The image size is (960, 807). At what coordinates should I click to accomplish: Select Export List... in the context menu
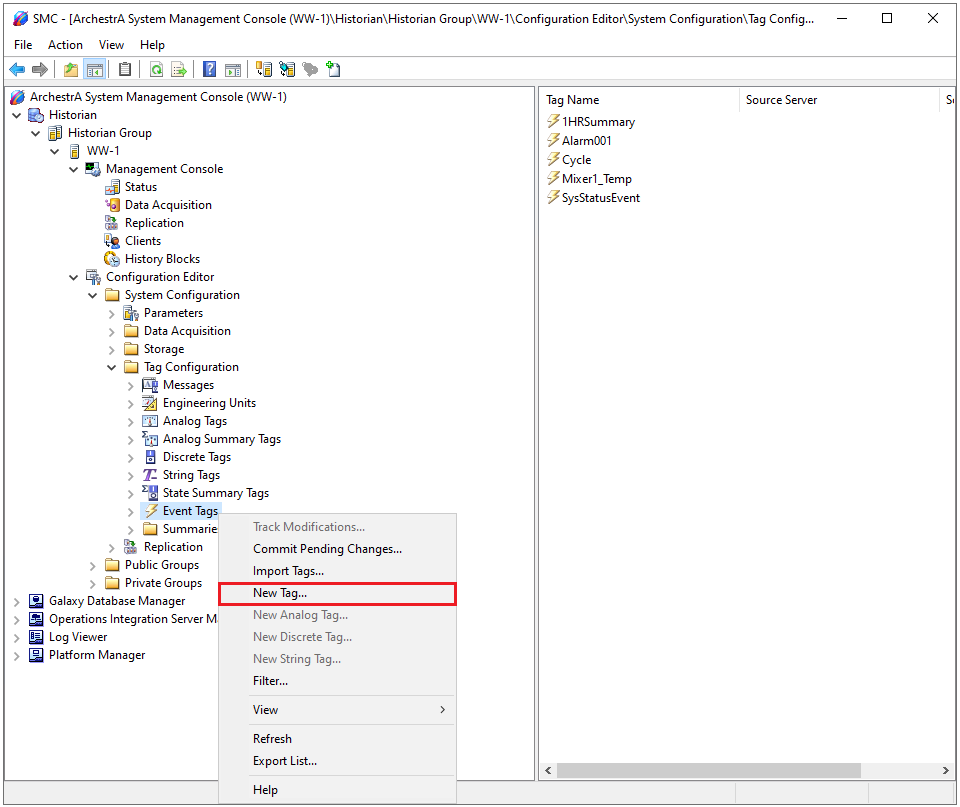[x=337, y=761]
